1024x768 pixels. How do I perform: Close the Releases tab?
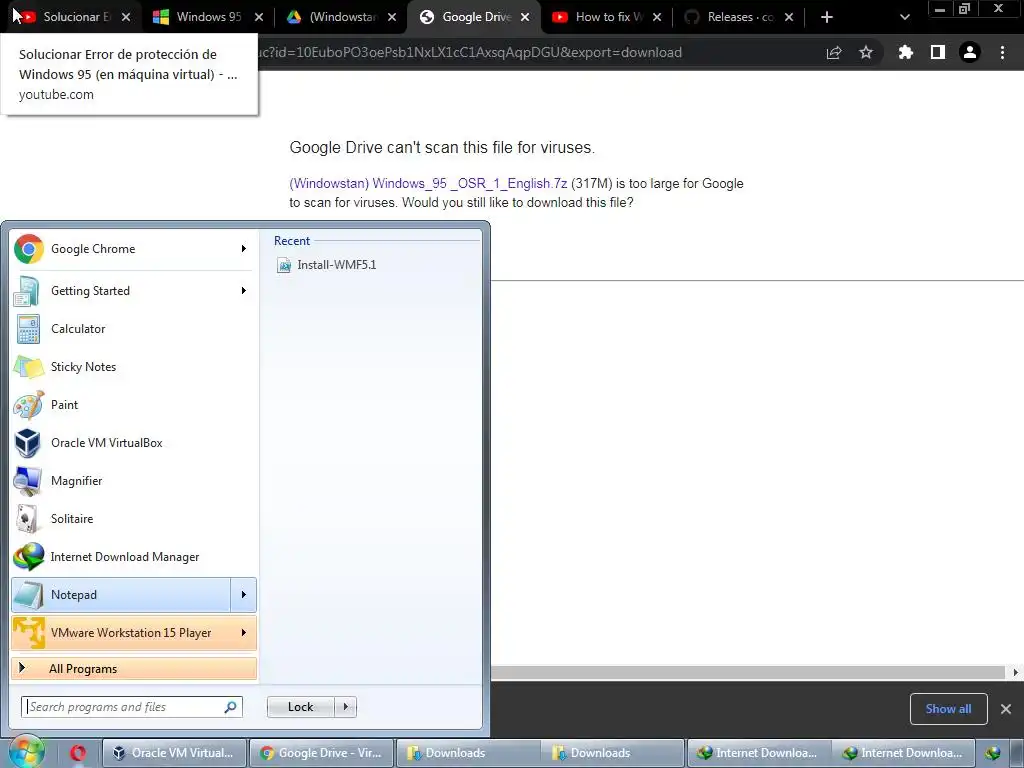coord(789,18)
